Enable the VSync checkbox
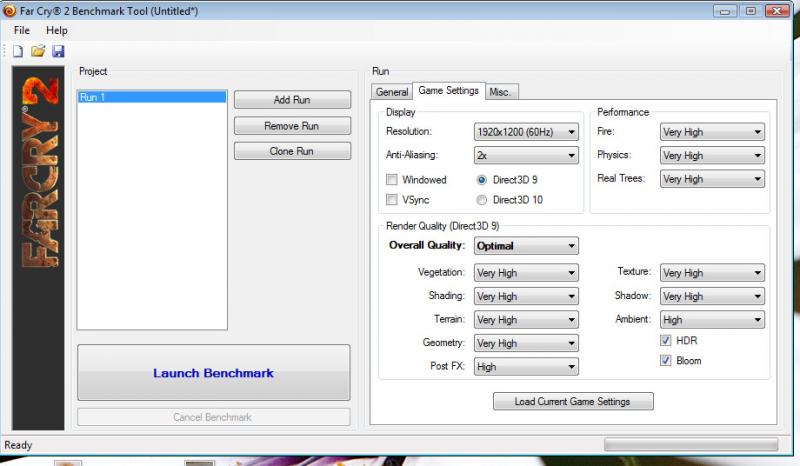Screen dimensions: 800x466 pyautogui.click(x=392, y=200)
